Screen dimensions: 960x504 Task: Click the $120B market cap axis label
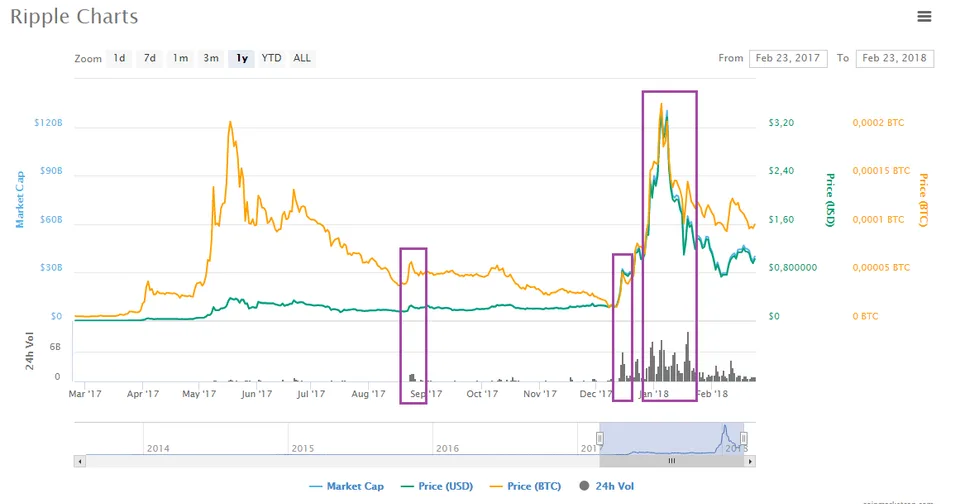pyautogui.click(x=48, y=123)
